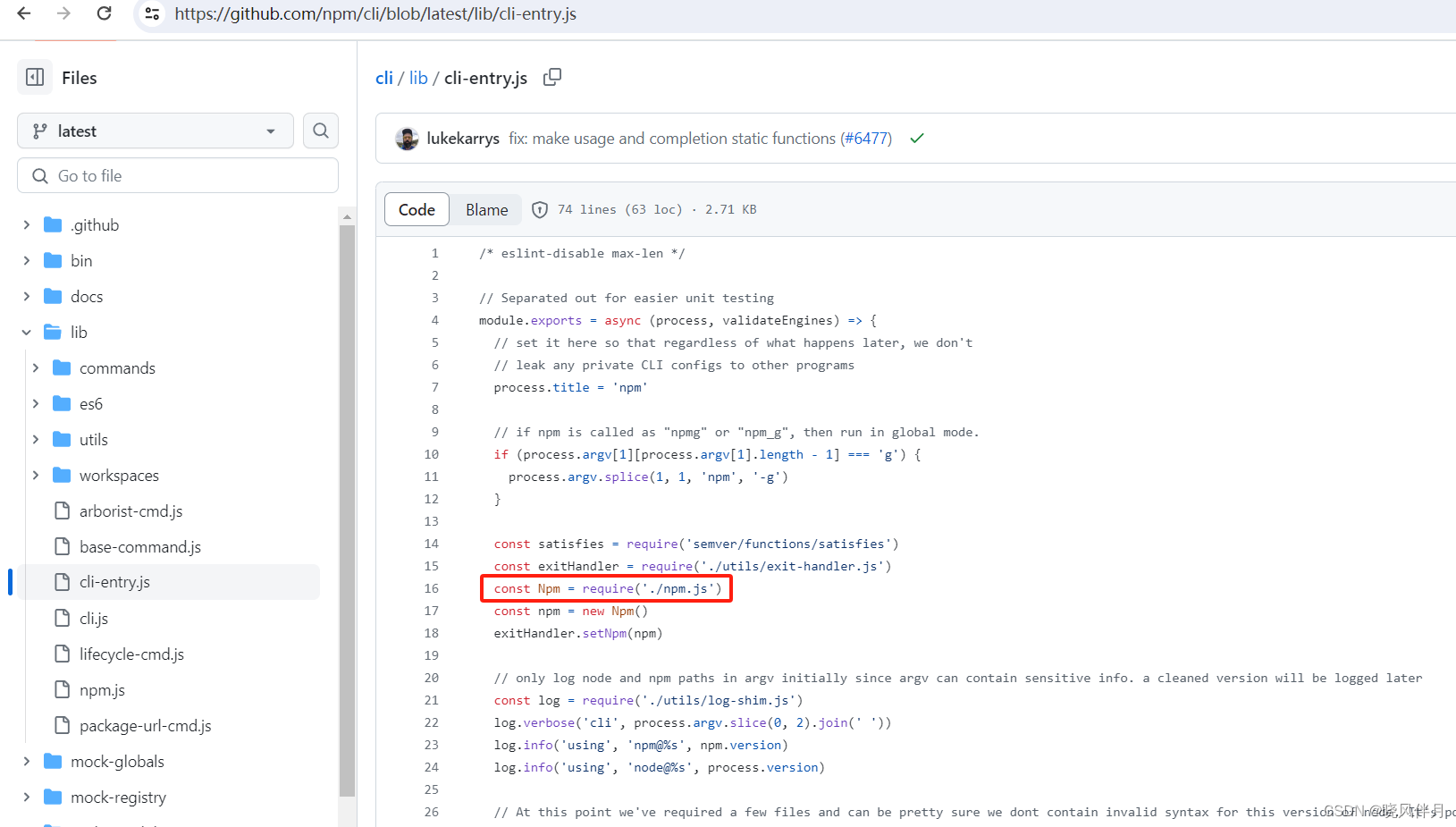Open the workspaces folder
The image size is (1456, 827).
point(119,476)
